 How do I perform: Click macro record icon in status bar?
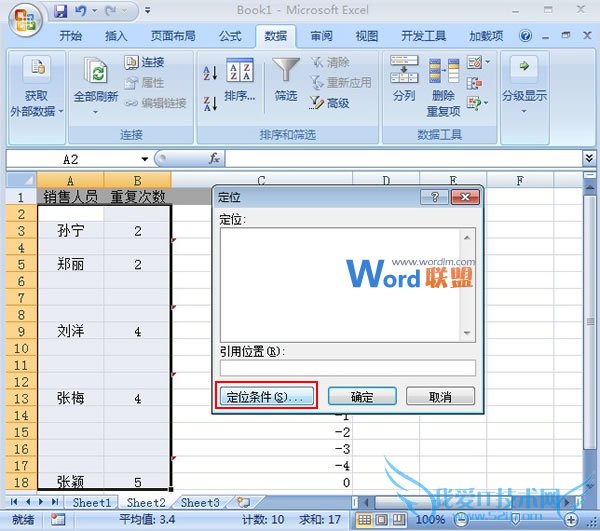tap(58, 520)
